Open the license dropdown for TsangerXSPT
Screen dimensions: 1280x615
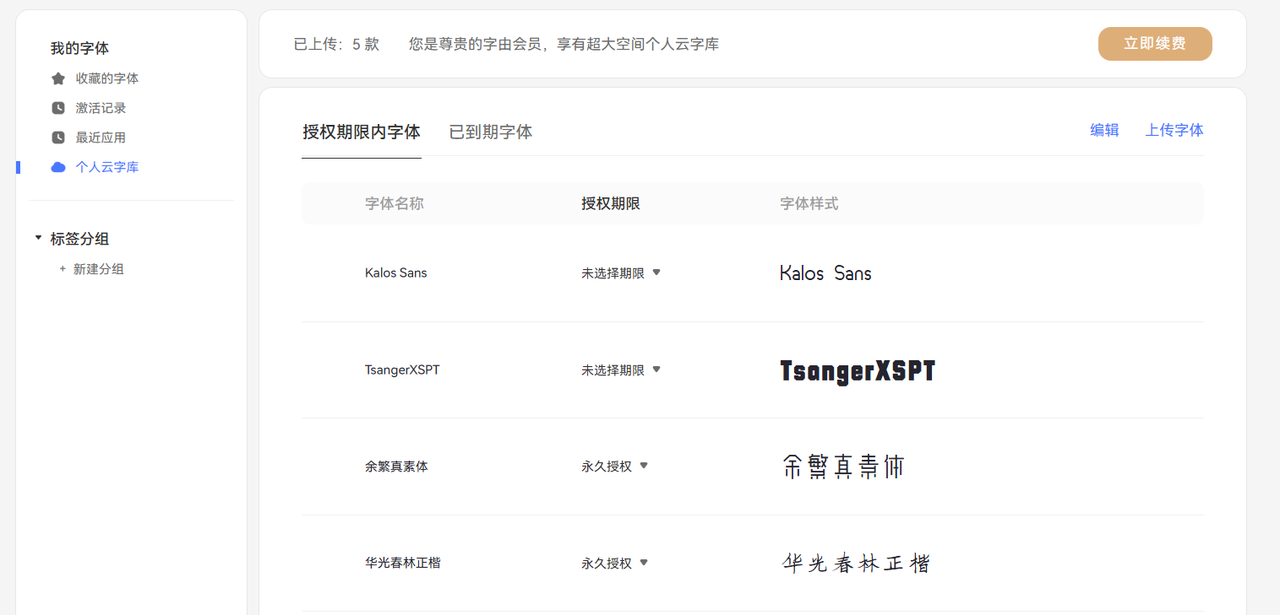click(x=656, y=369)
